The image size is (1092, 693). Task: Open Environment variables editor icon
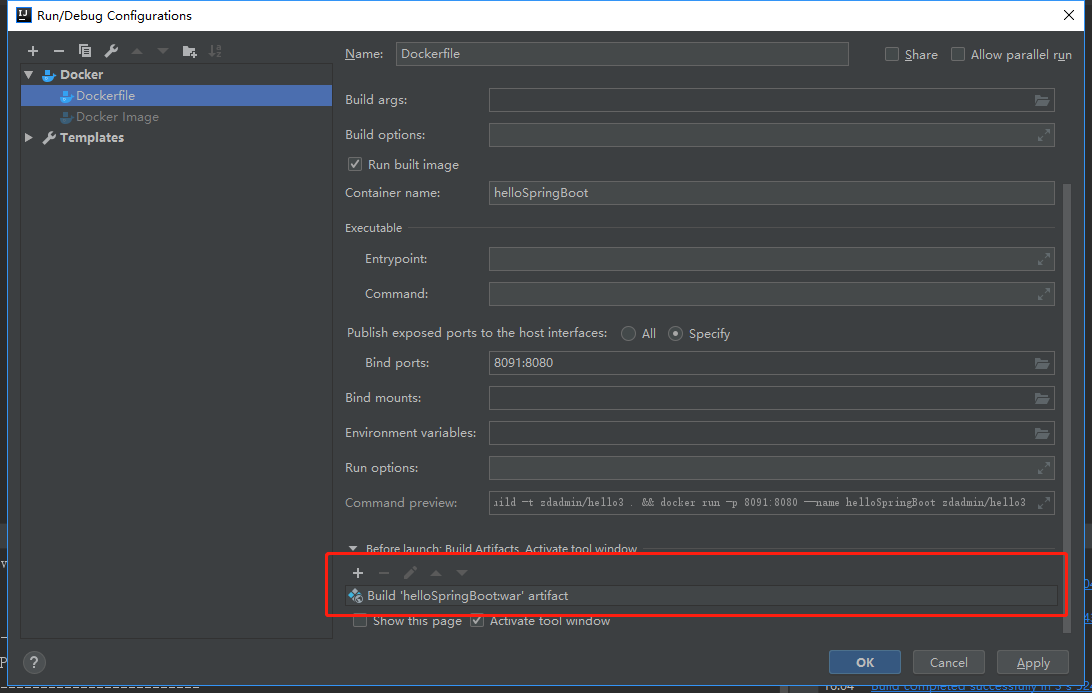coord(1041,433)
